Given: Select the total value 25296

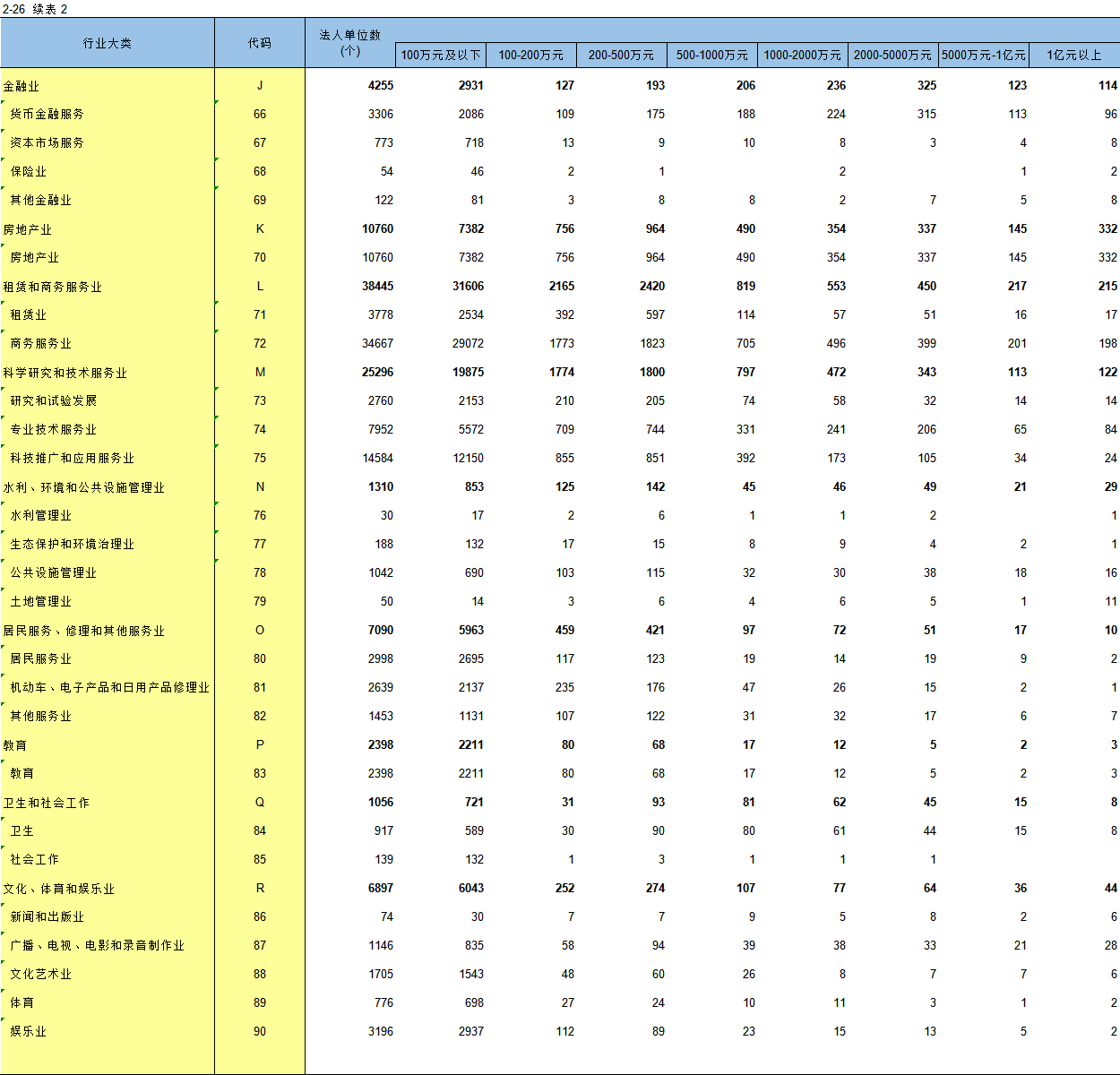Looking at the screenshot, I should click(377, 373).
